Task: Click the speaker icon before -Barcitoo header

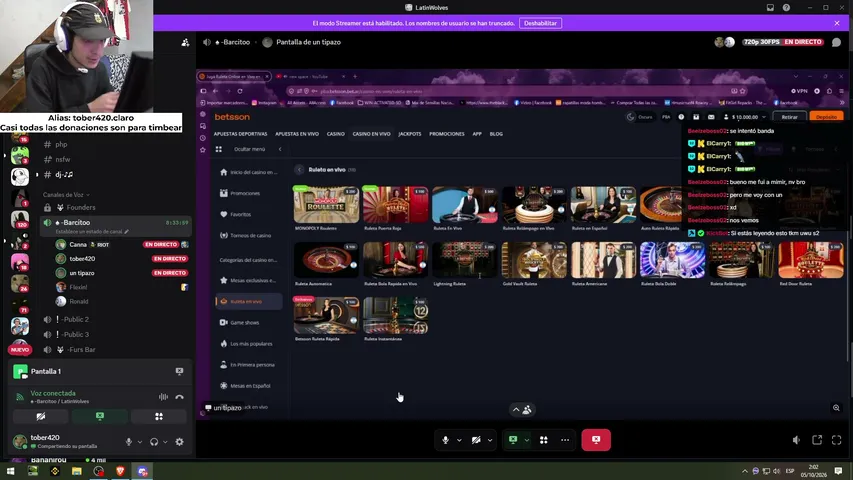Action: tap(207, 42)
